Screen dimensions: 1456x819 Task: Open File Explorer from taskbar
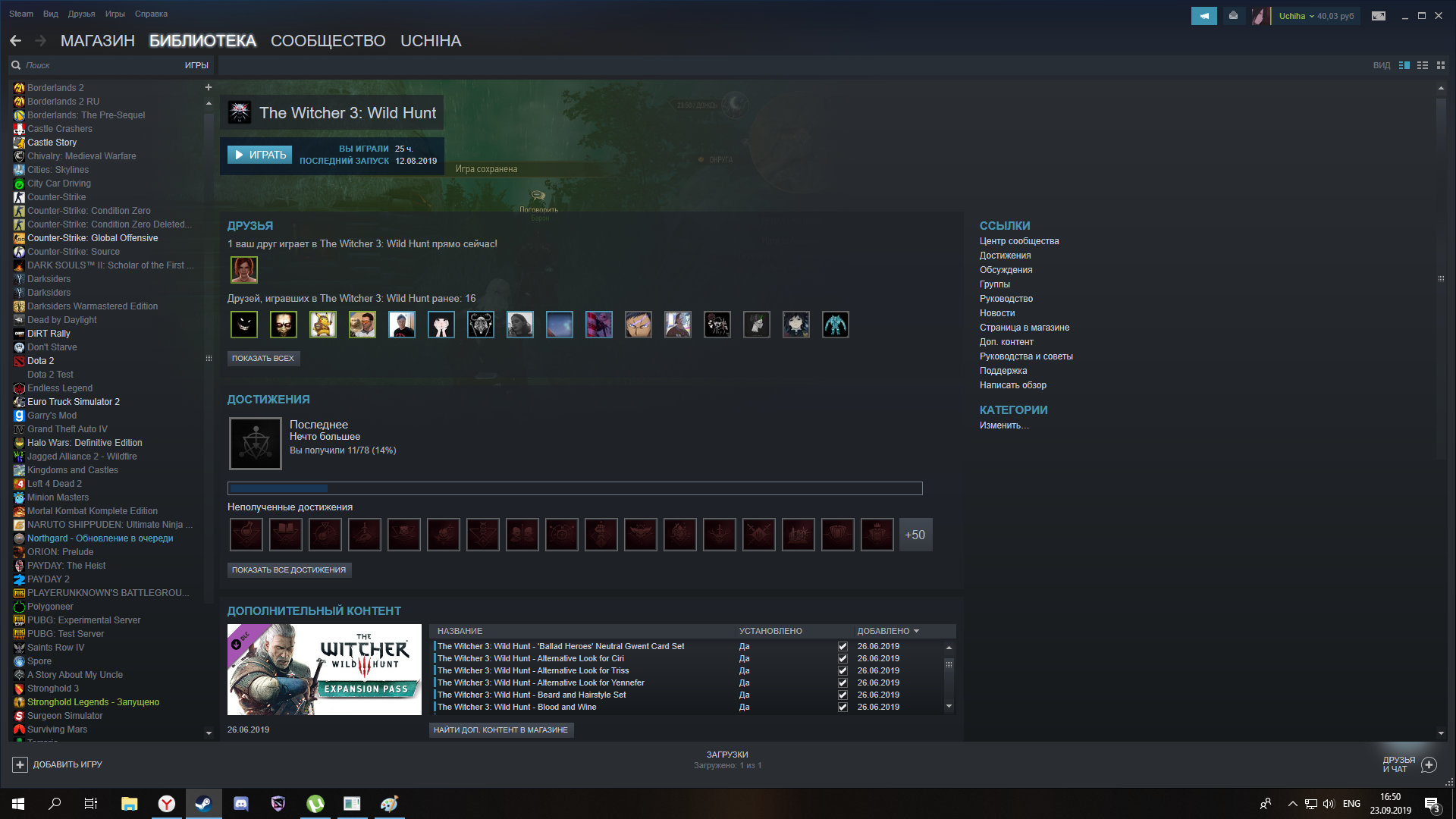pyautogui.click(x=130, y=804)
